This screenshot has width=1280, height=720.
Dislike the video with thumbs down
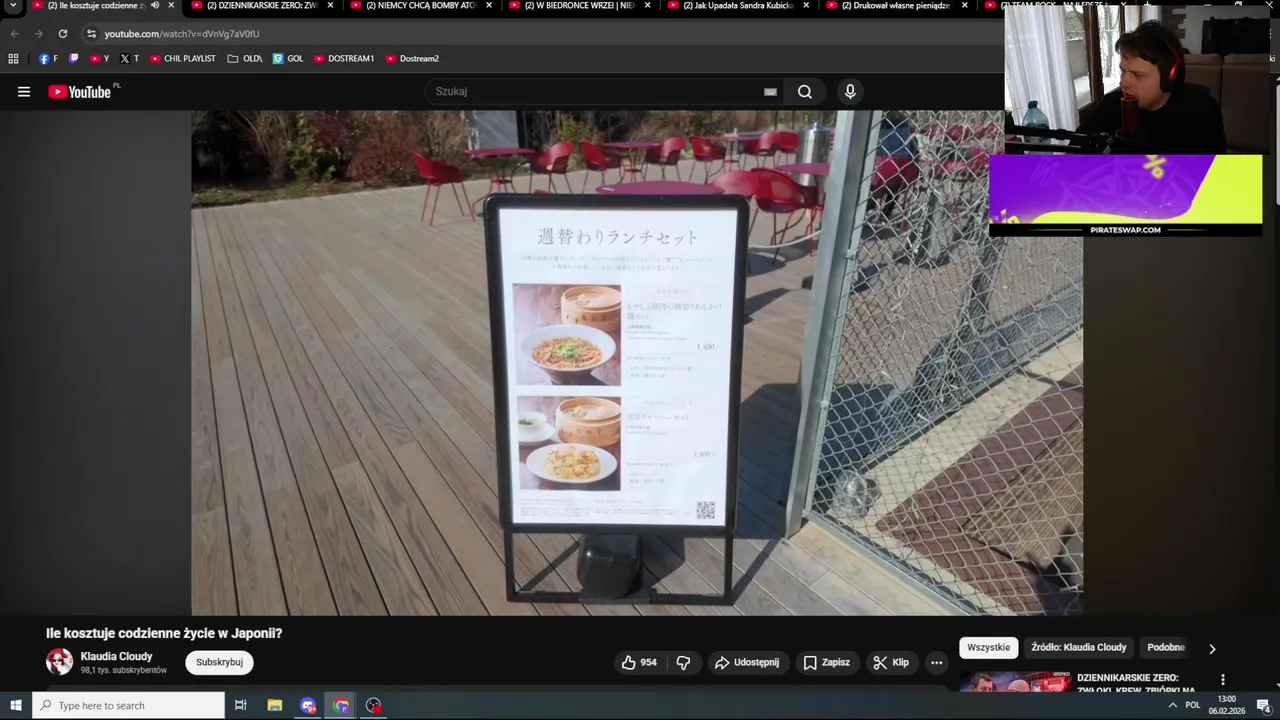[683, 662]
